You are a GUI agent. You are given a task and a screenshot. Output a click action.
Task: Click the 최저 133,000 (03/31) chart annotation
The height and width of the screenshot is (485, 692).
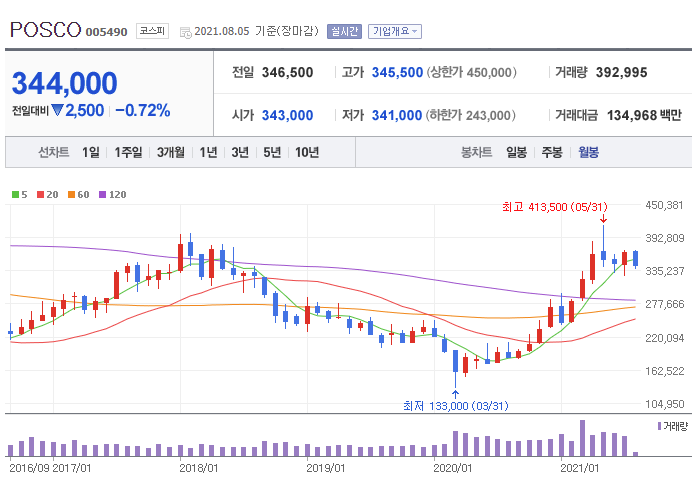point(455,406)
